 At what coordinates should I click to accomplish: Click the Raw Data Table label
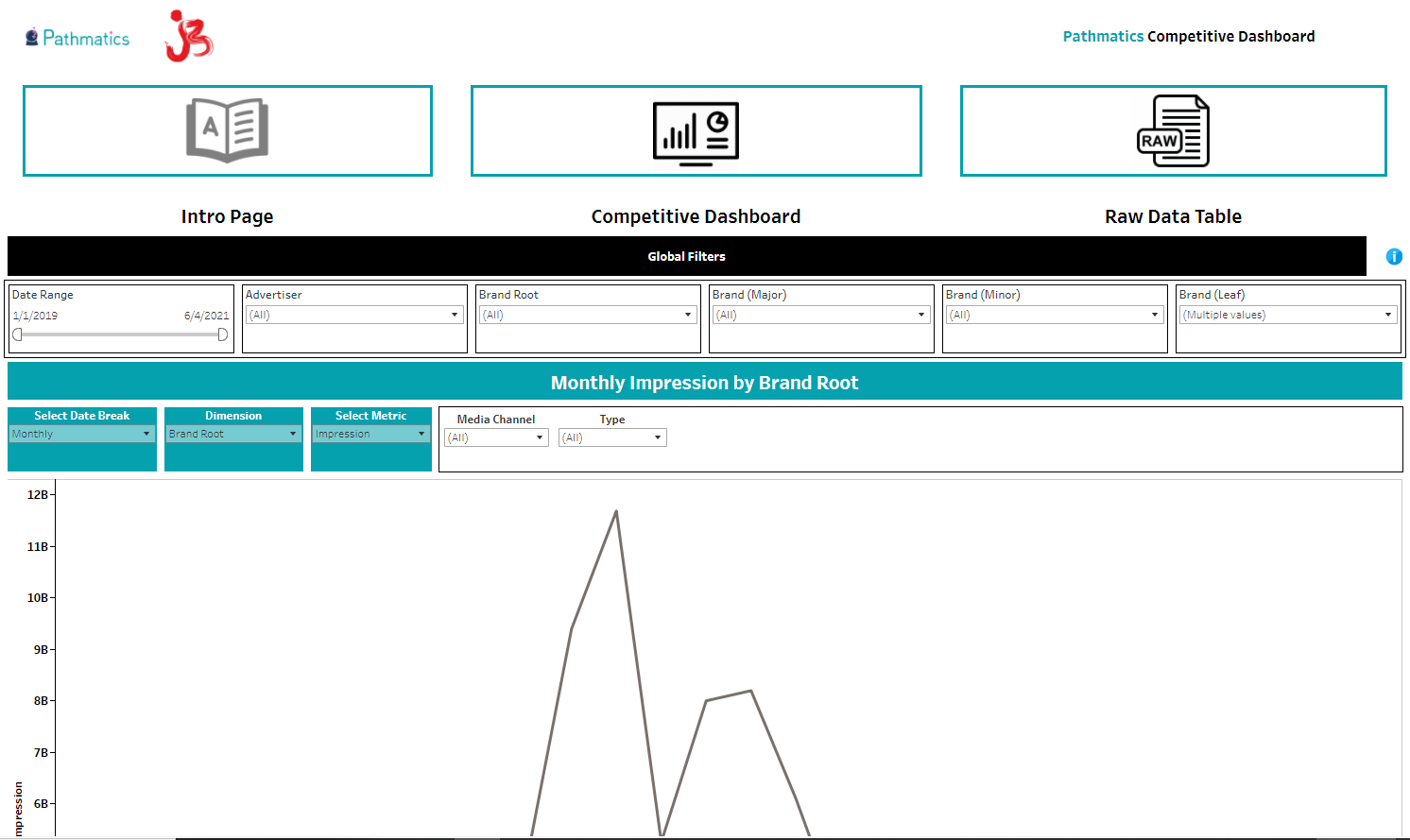click(1173, 216)
